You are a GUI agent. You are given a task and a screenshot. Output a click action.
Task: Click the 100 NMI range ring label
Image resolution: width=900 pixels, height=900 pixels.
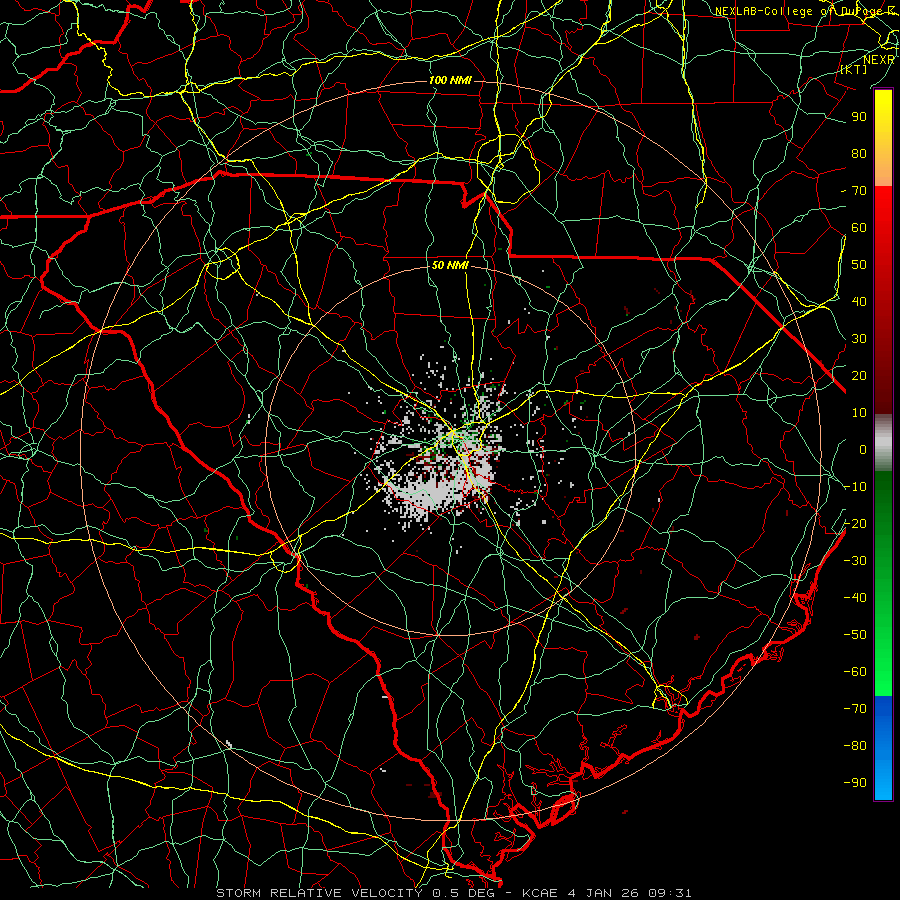(450, 80)
